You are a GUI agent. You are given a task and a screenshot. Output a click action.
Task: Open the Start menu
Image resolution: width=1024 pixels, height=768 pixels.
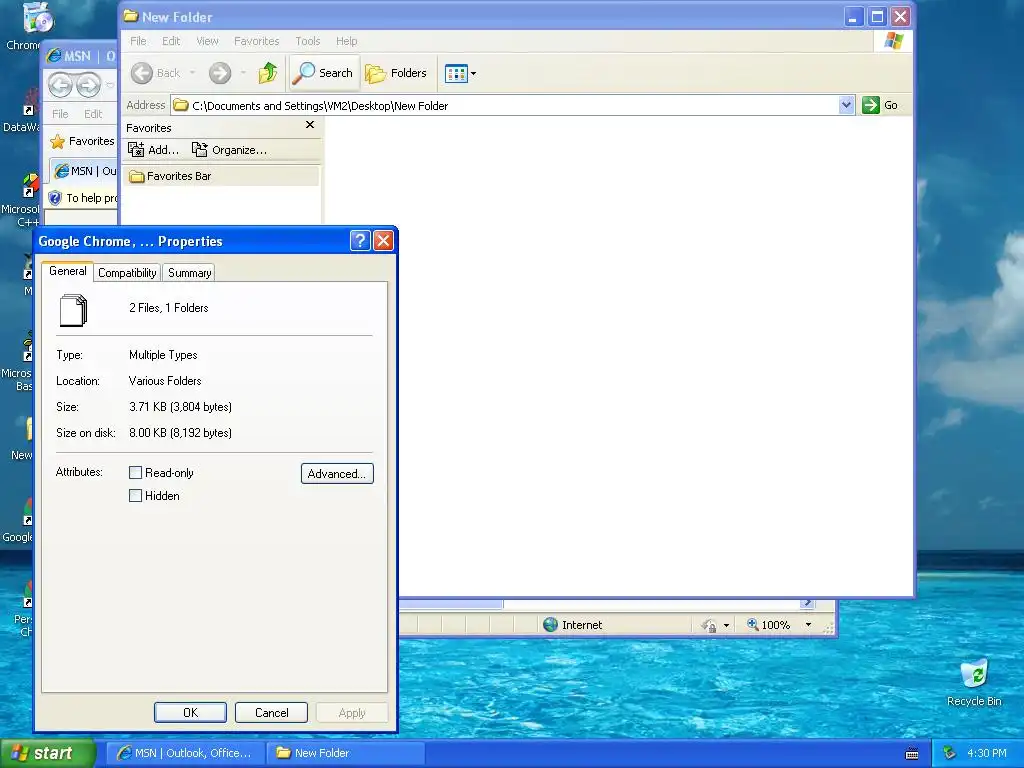point(48,753)
